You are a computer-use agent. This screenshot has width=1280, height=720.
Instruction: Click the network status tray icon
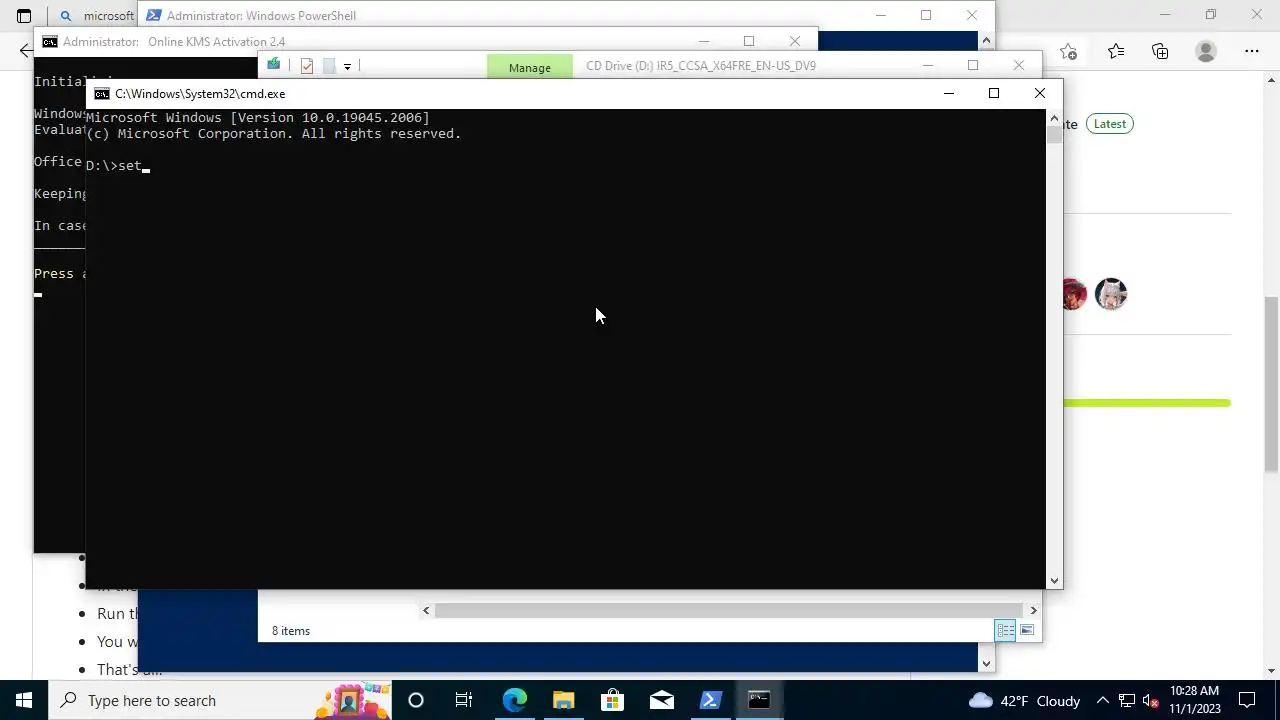pyautogui.click(x=1127, y=700)
